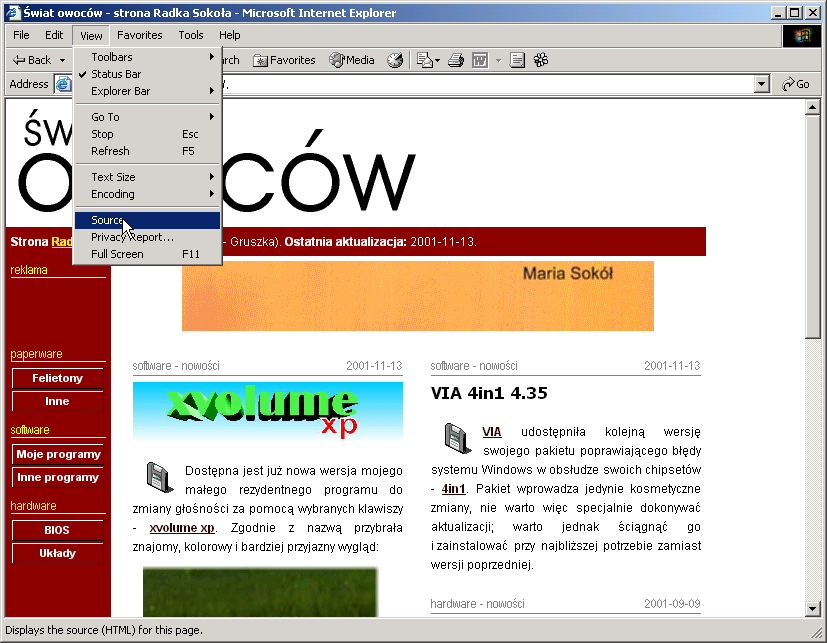
Task: Click floppy disk icon beside VIA article
Action: [458, 438]
